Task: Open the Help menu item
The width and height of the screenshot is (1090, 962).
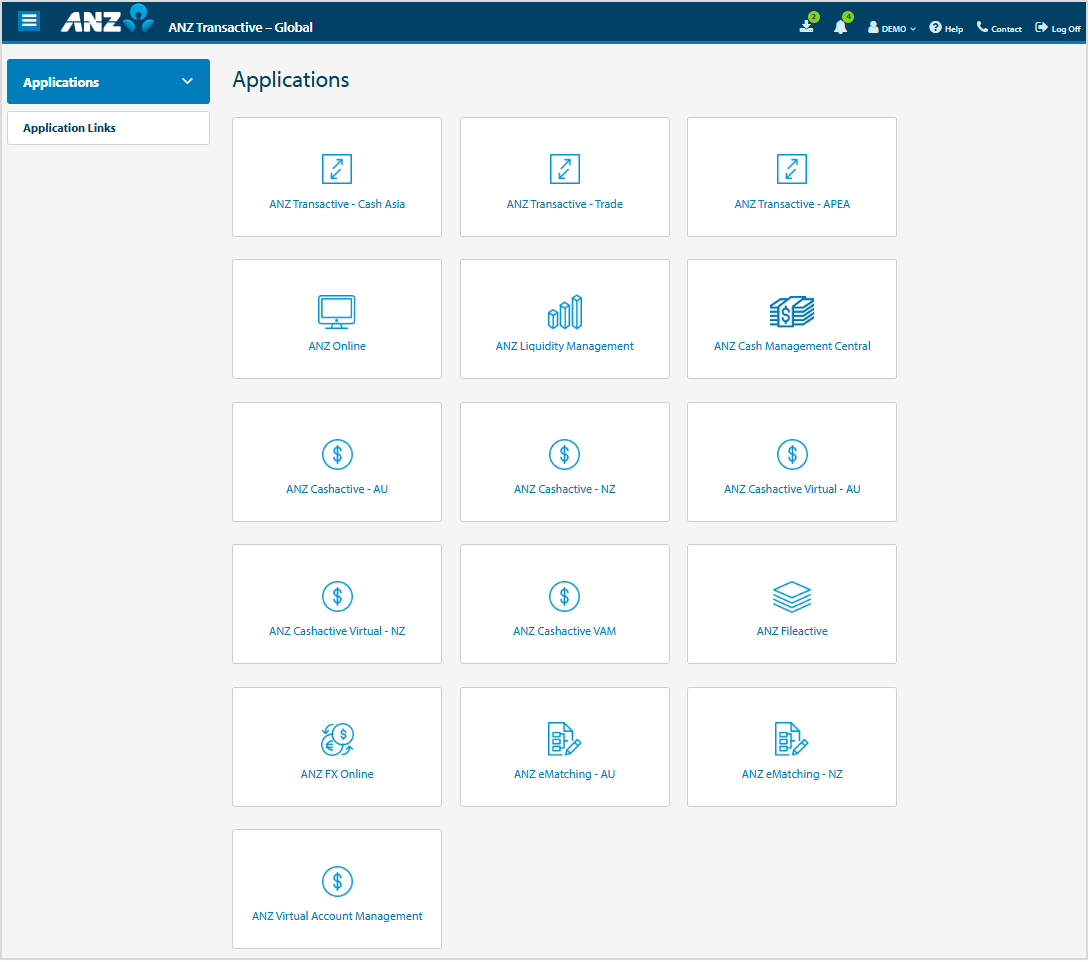Action: [x=946, y=28]
